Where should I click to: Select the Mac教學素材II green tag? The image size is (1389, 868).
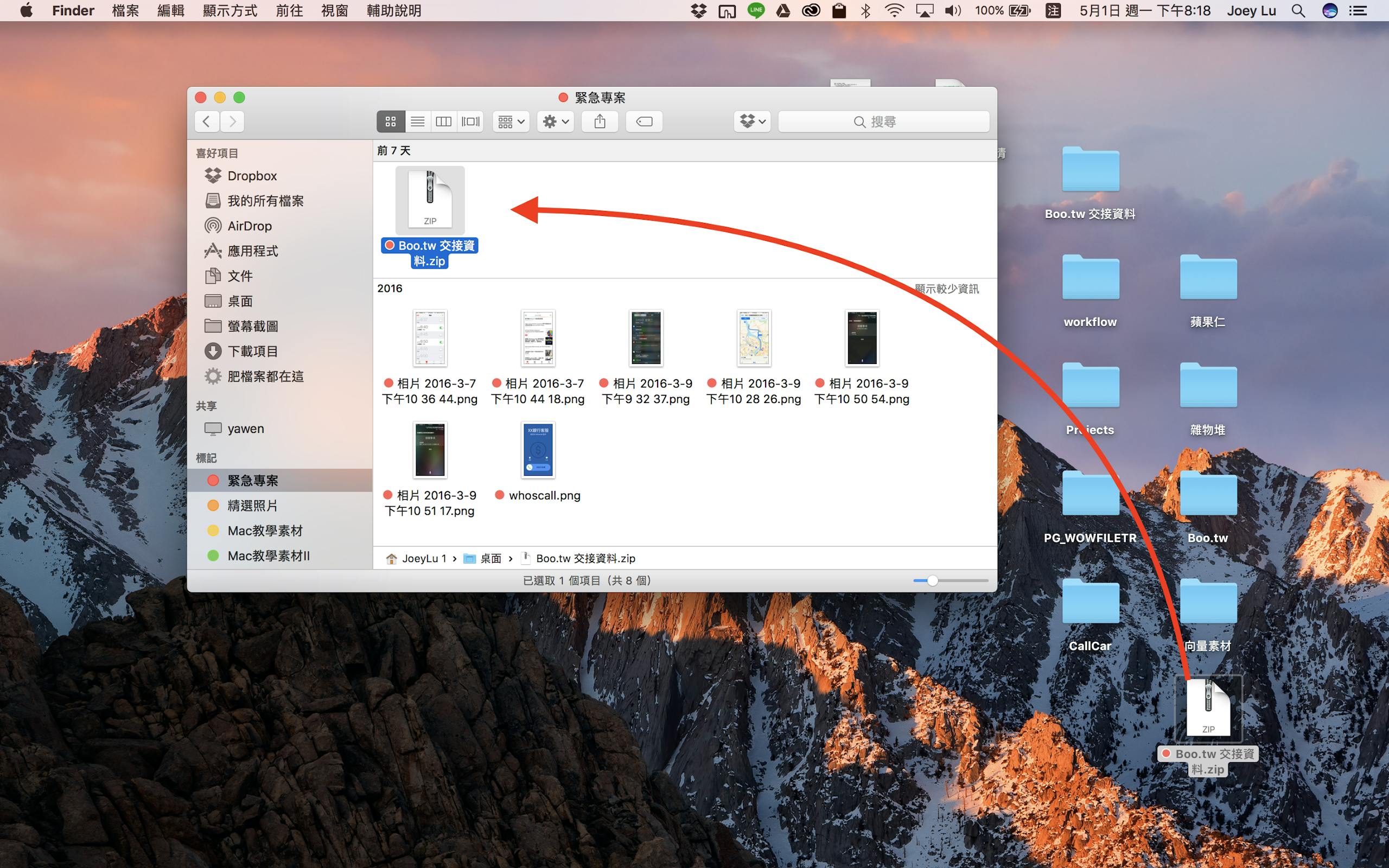pyautogui.click(x=268, y=556)
